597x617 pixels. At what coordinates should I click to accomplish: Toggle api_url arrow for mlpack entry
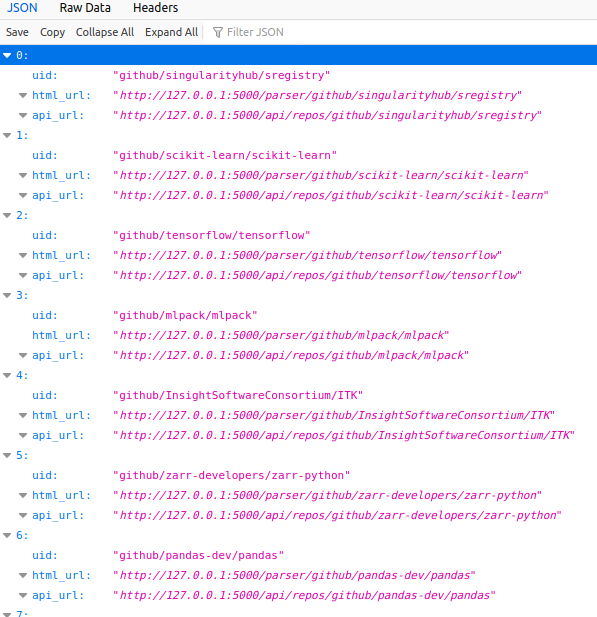(x=23, y=355)
